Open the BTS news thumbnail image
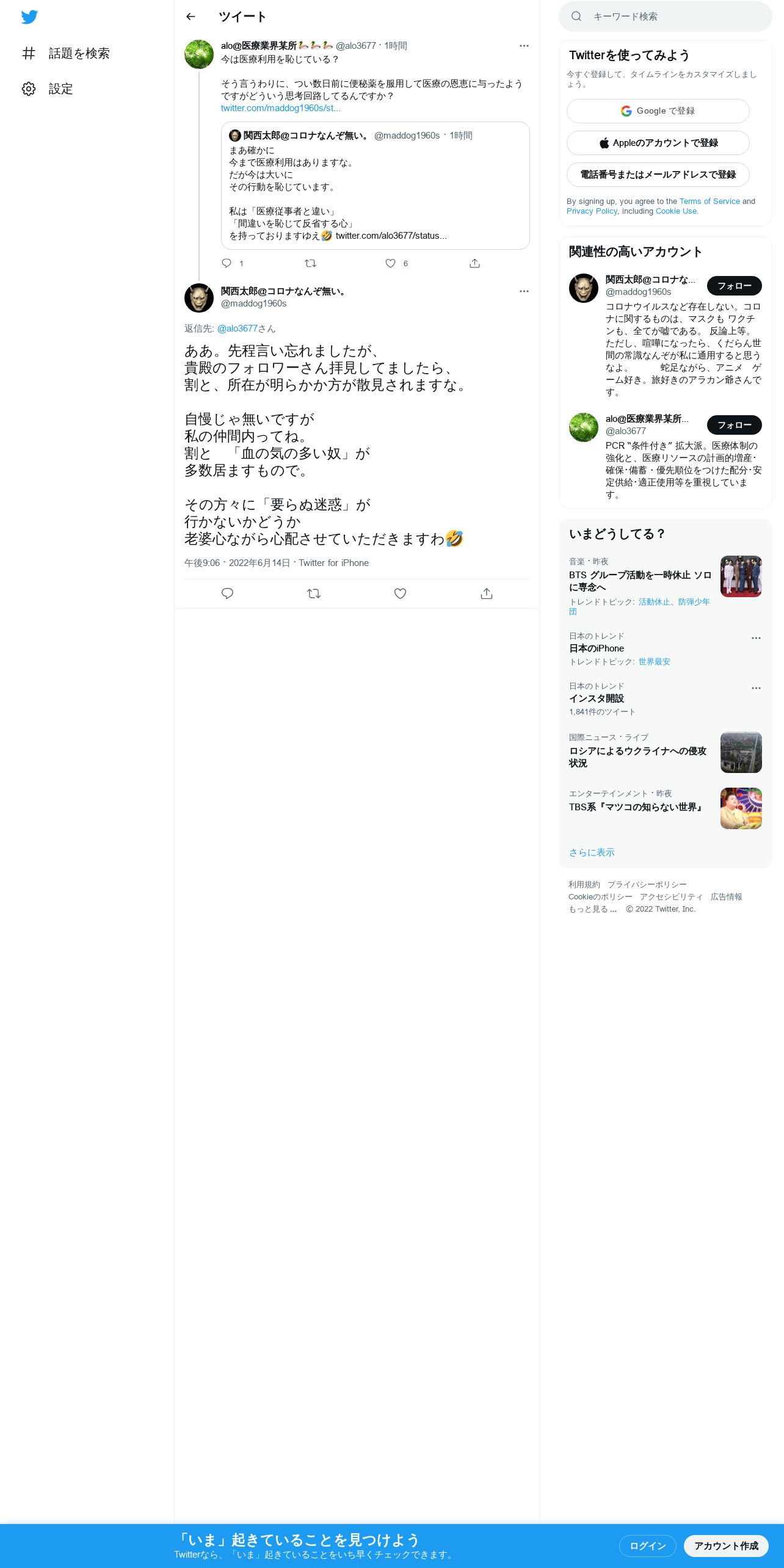 (741, 576)
